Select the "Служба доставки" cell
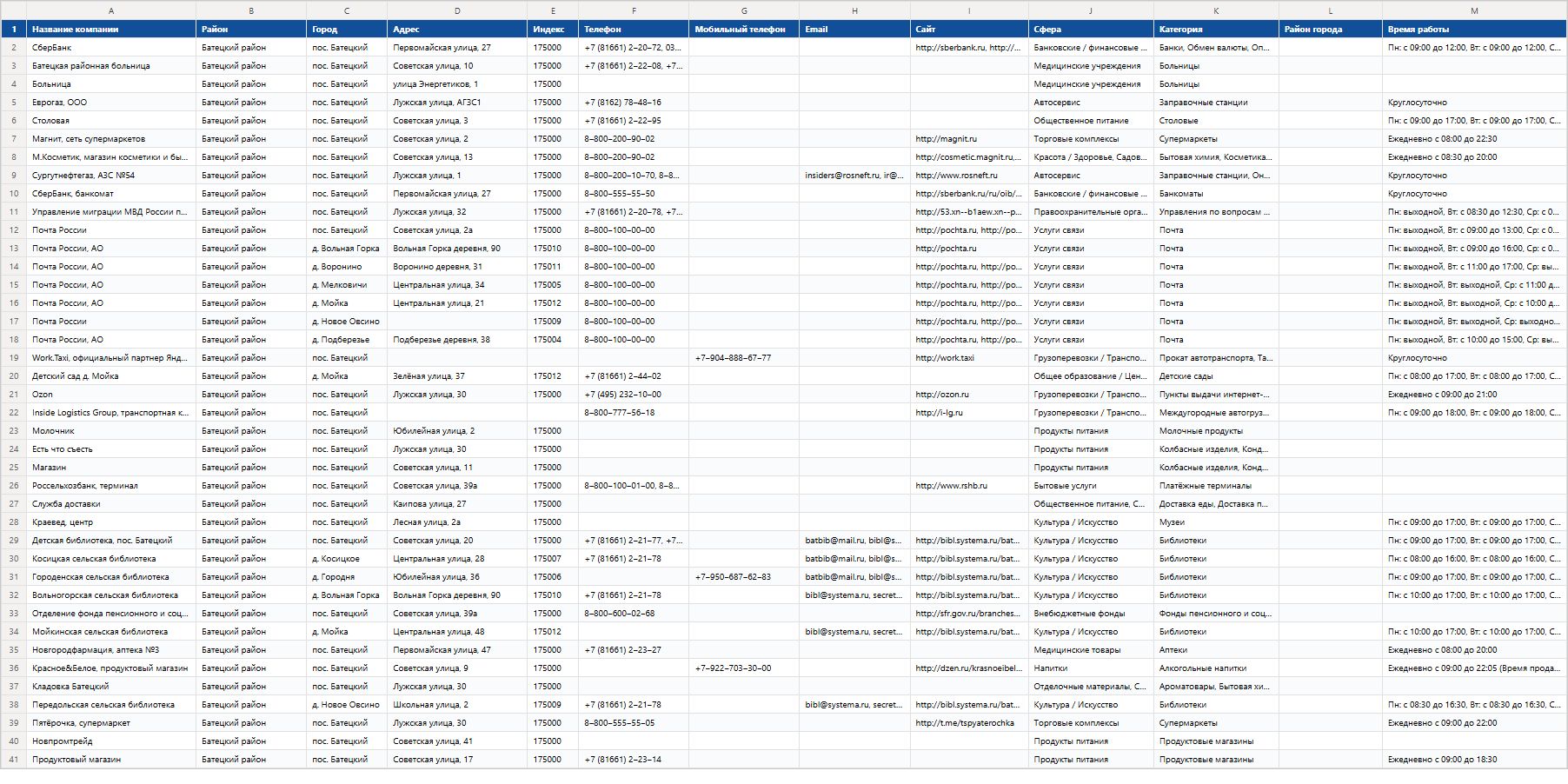 tap(111, 504)
